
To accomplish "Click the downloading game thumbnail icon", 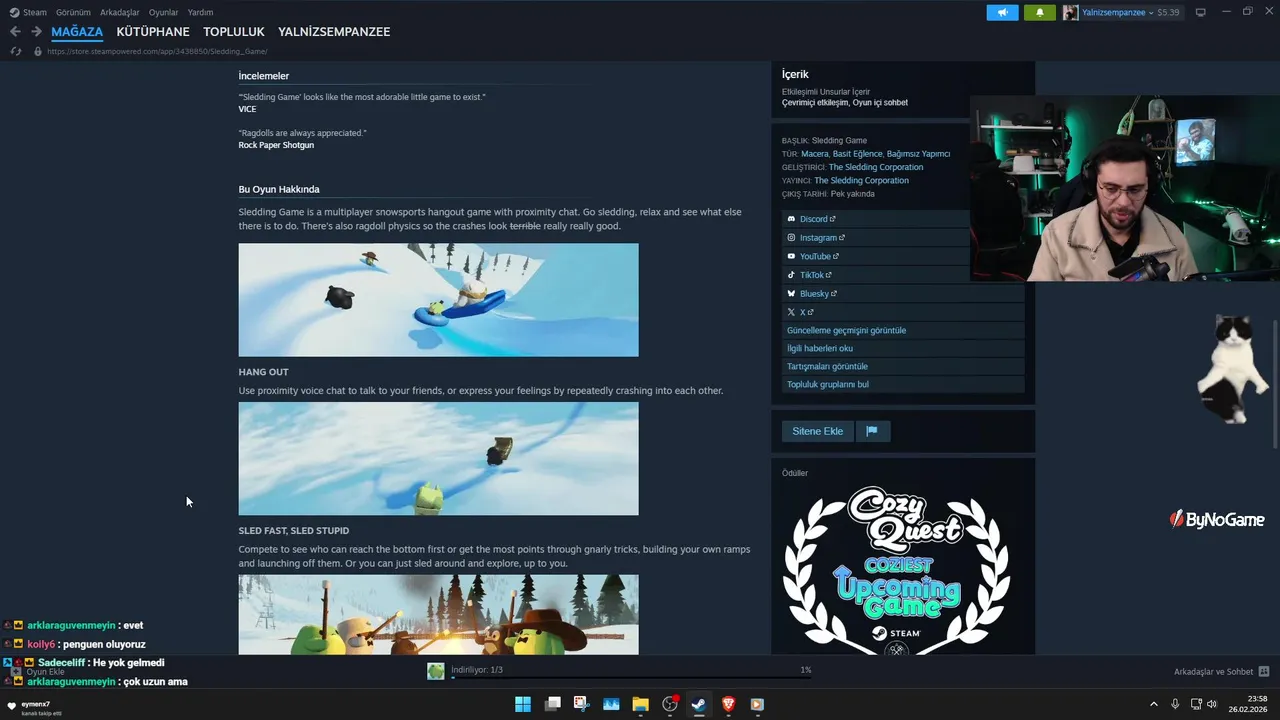I will point(436,671).
